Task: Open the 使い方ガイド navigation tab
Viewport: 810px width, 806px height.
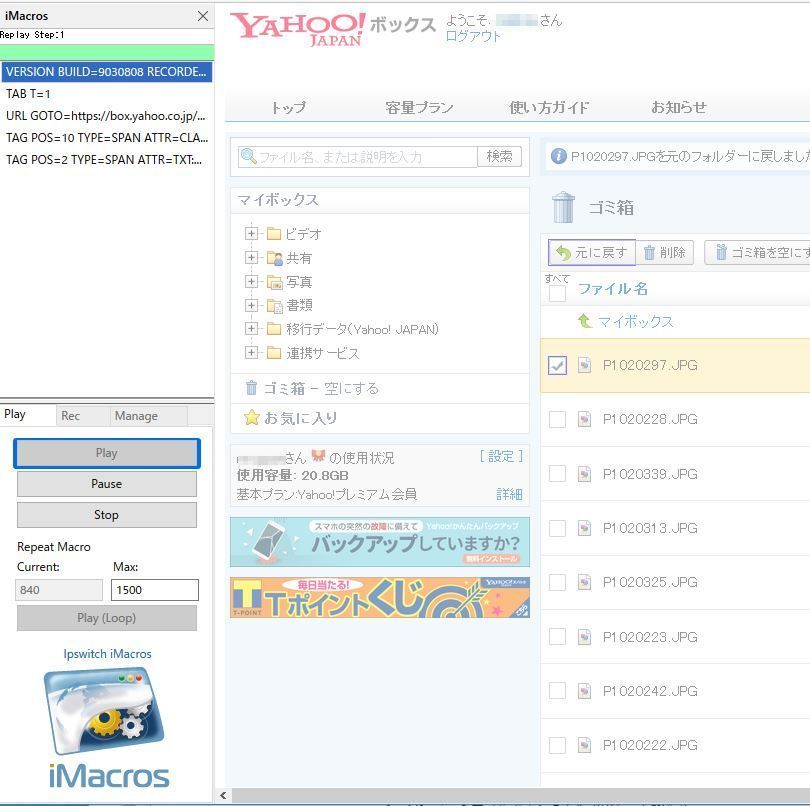Action: click(549, 107)
